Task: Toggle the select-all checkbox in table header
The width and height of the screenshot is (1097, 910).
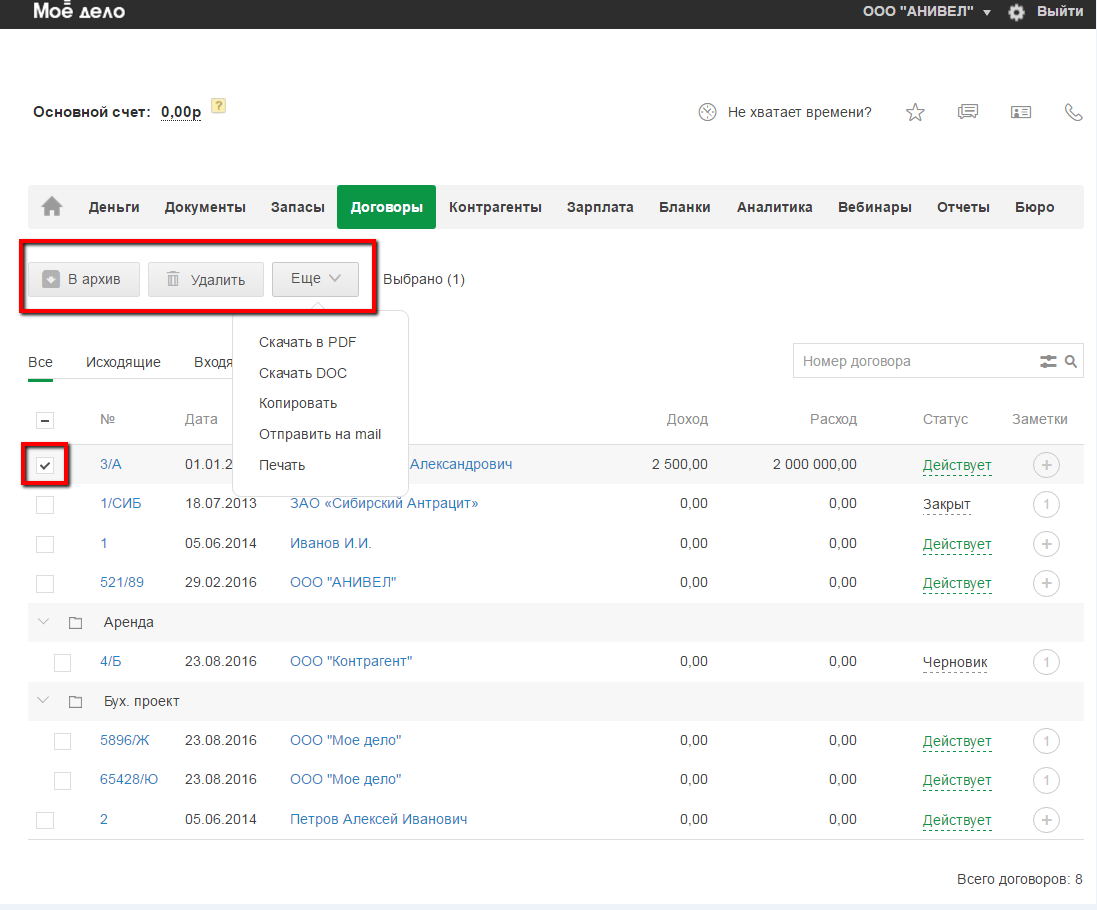Action: [45, 421]
